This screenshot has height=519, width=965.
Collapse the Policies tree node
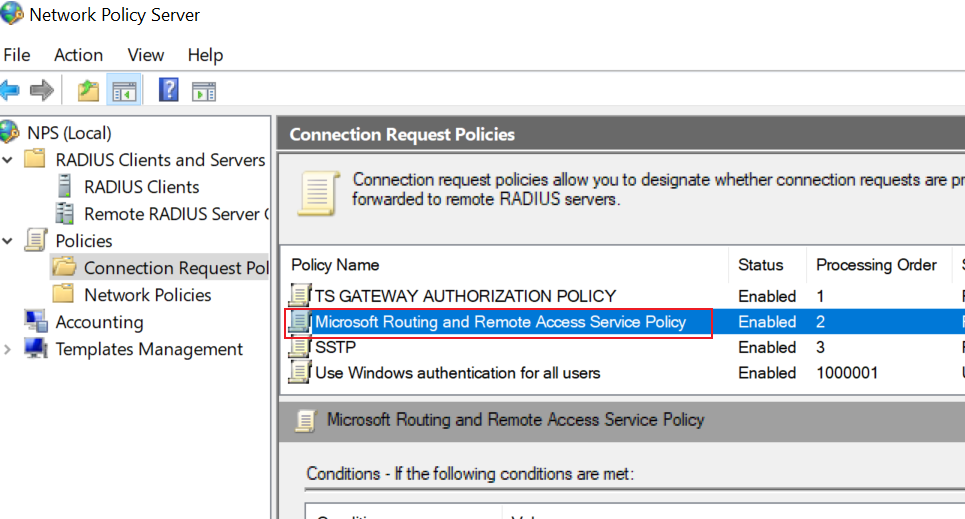[8, 241]
